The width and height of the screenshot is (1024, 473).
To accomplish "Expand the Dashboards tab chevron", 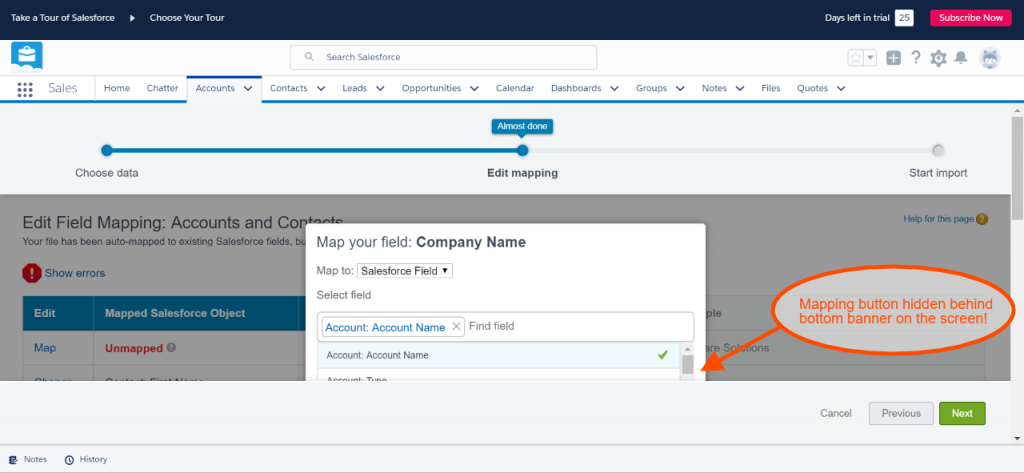I will 615,89.
